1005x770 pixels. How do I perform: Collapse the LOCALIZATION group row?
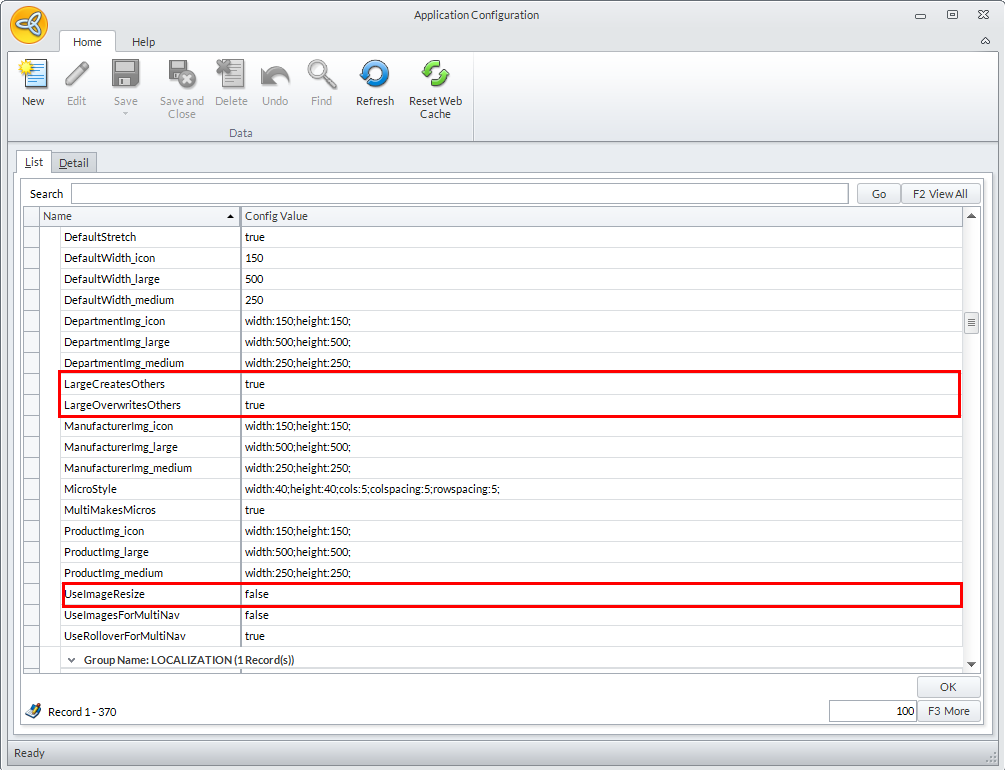click(72, 660)
